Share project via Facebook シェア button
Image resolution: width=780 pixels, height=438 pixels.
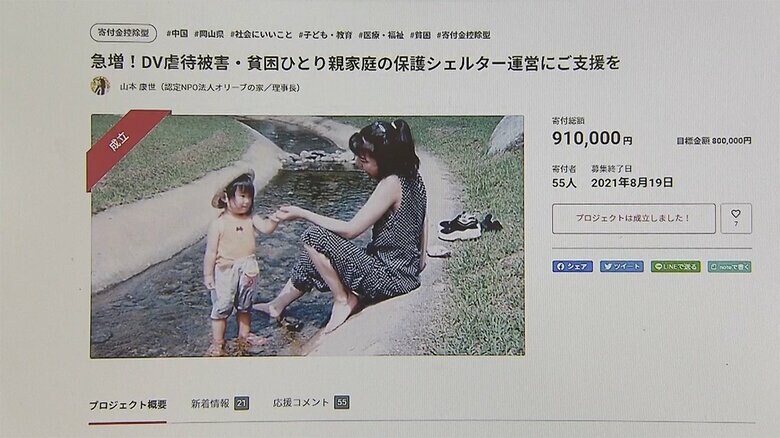[572, 266]
